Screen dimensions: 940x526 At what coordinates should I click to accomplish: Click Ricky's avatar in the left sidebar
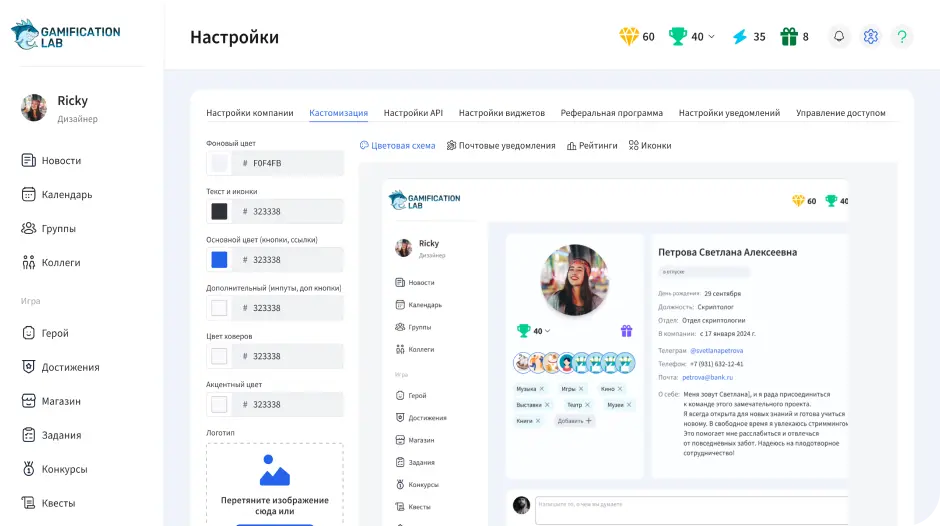click(x=34, y=108)
